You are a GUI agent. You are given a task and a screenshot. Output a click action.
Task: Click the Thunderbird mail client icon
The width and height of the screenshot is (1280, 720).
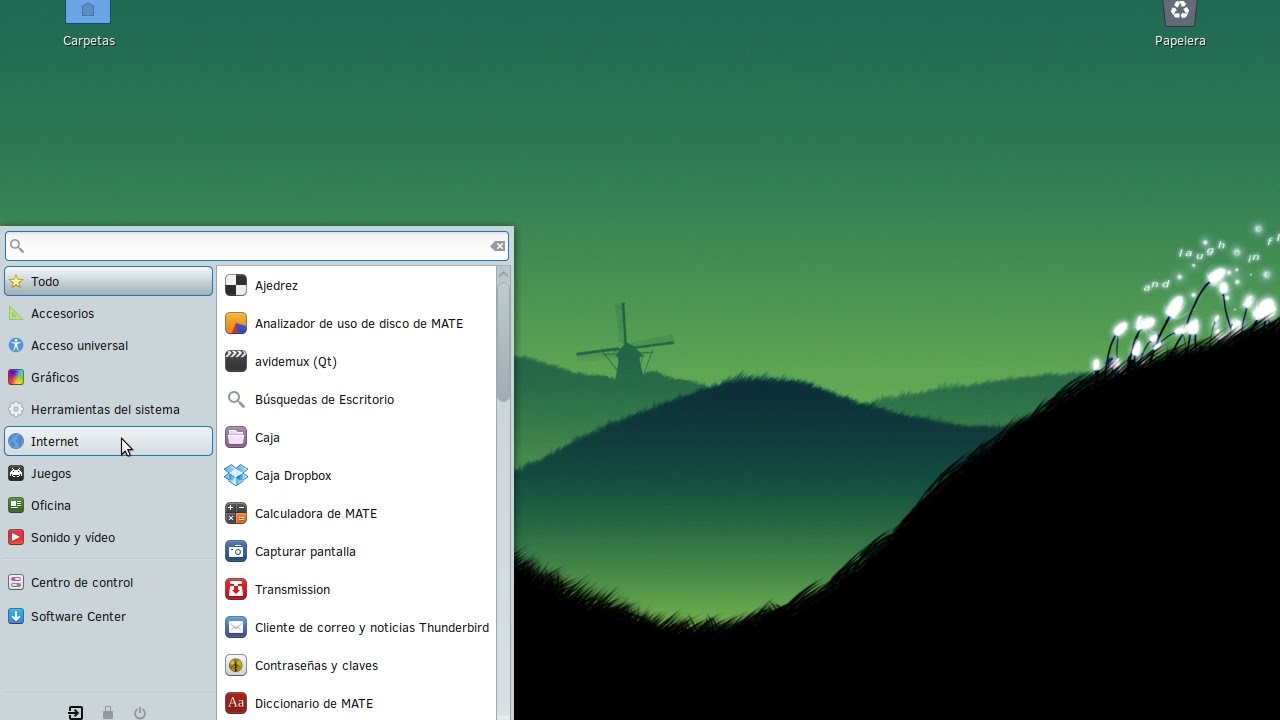point(236,628)
